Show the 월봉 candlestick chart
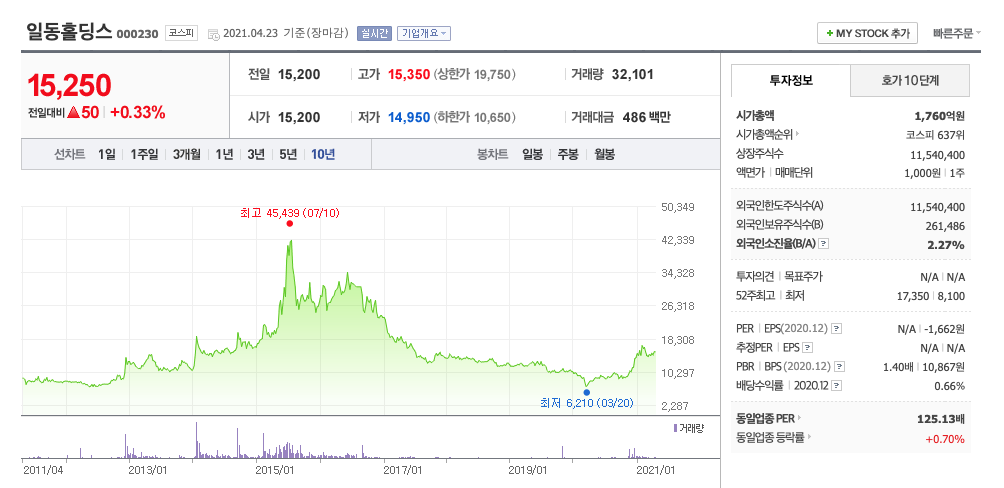The image size is (1004, 488). click(604, 154)
